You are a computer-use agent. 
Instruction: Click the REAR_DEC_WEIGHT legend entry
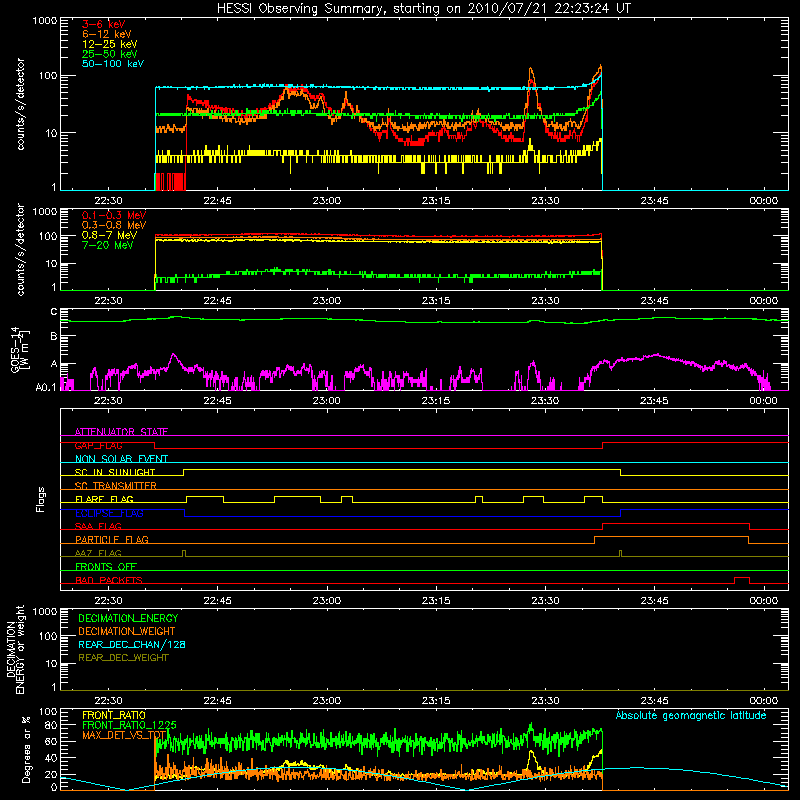[x=123, y=658]
